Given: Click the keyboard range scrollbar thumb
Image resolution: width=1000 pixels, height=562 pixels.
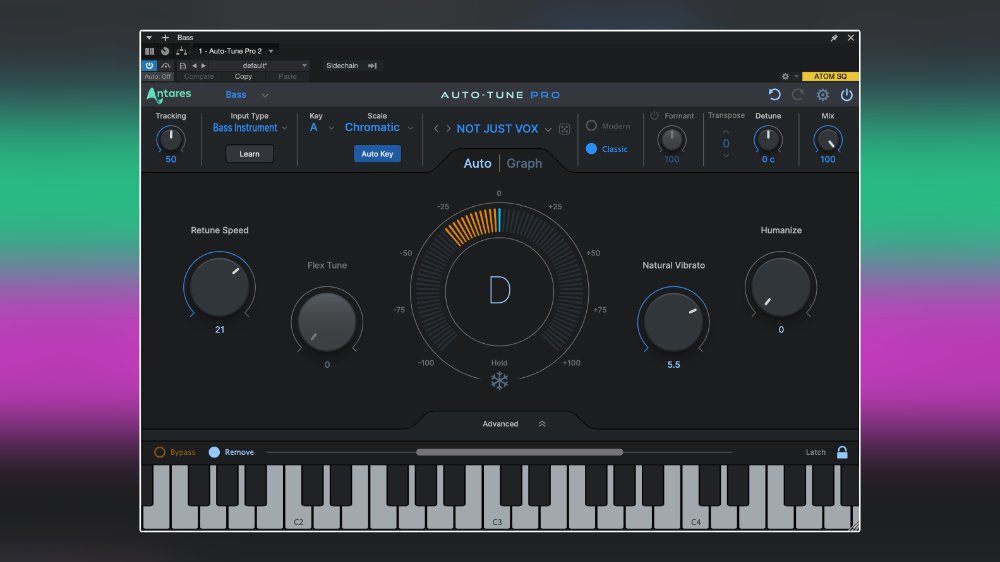Looking at the screenshot, I should 519,452.
